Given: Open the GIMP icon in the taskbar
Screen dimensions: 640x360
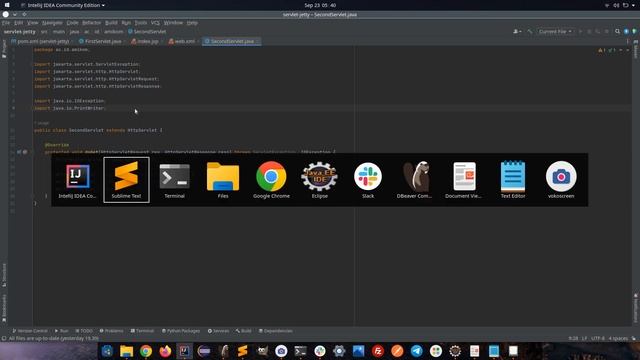Looking at the screenshot, I should point(262,351).
